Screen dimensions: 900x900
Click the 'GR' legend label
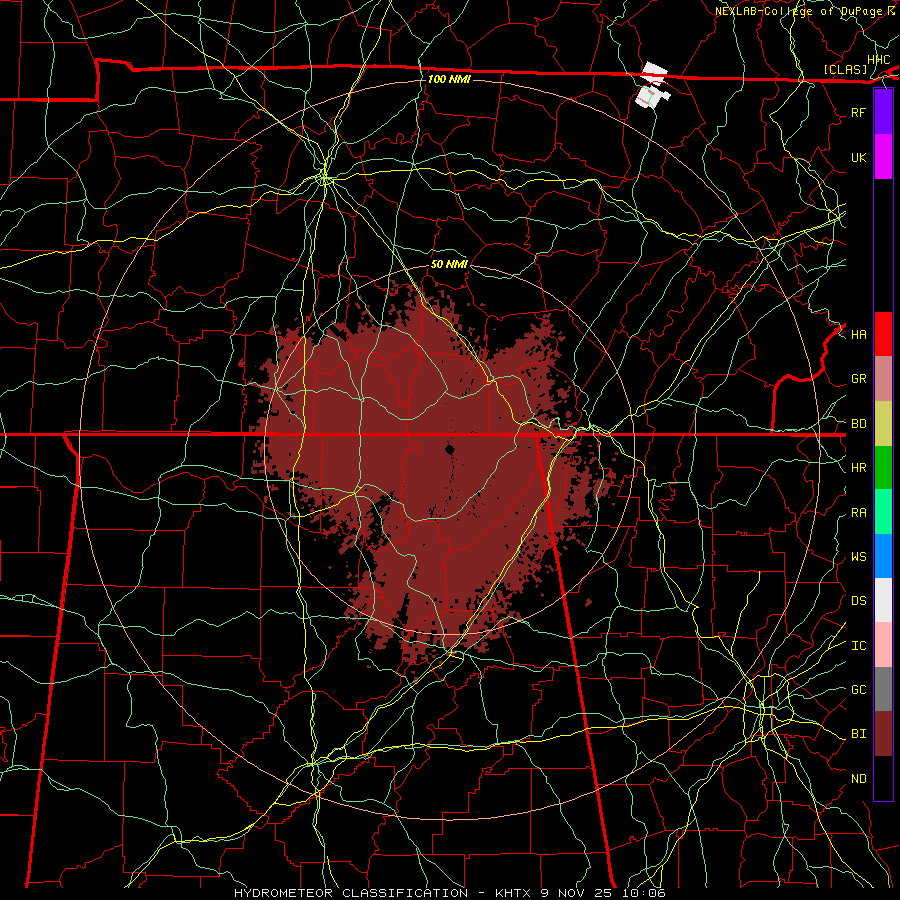point(859,379)
